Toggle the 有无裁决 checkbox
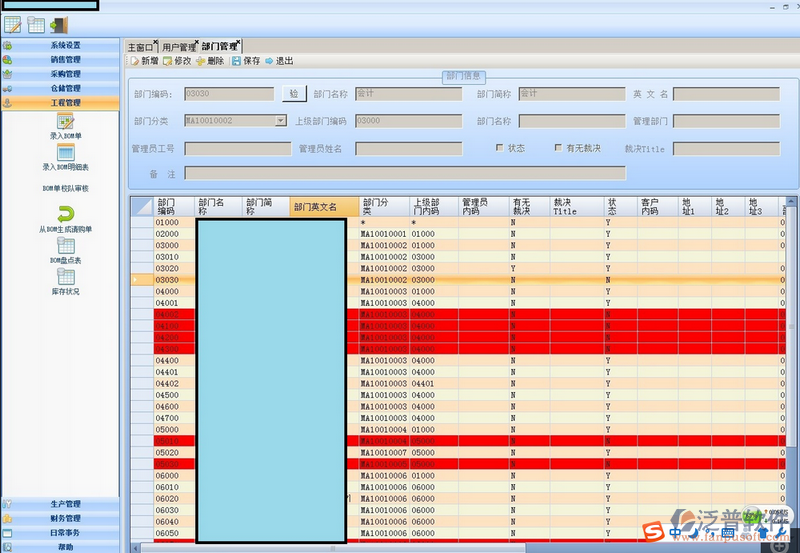This screenshot has height=553, width=800. tap(558, 148)
